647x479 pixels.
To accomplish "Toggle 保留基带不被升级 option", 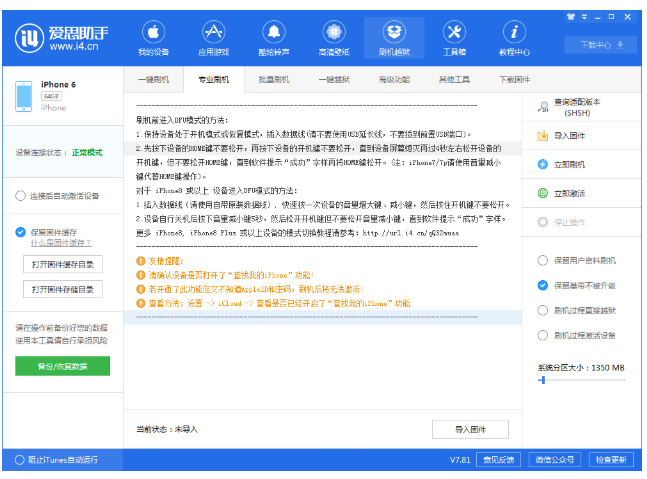I will [x=543, y=285].
